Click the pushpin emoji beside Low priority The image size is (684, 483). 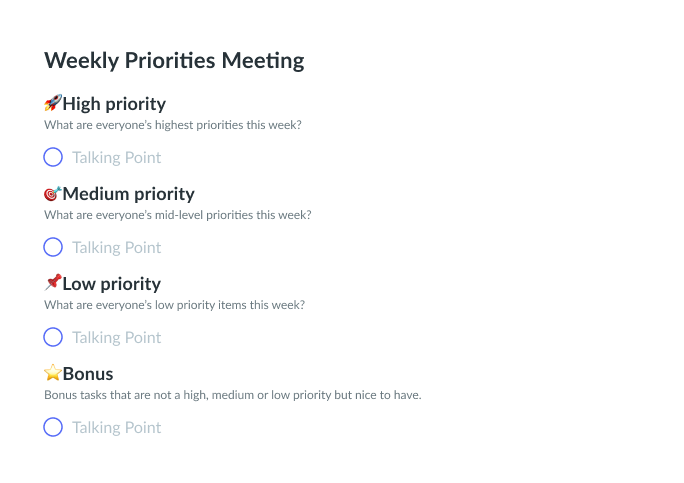pyautogui.click(x=53, y=283)
